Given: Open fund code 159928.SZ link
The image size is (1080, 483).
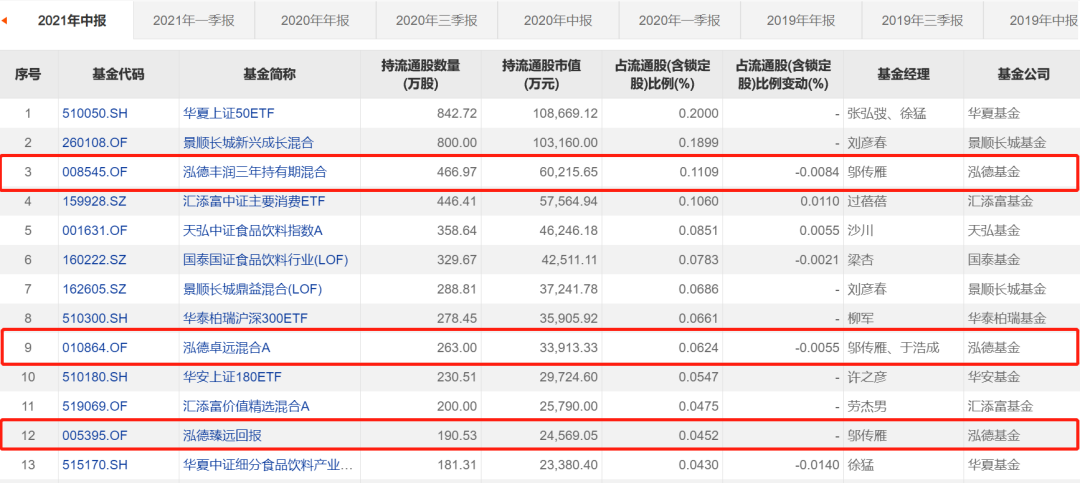Looking at the screenshot, I should [96, 202].
